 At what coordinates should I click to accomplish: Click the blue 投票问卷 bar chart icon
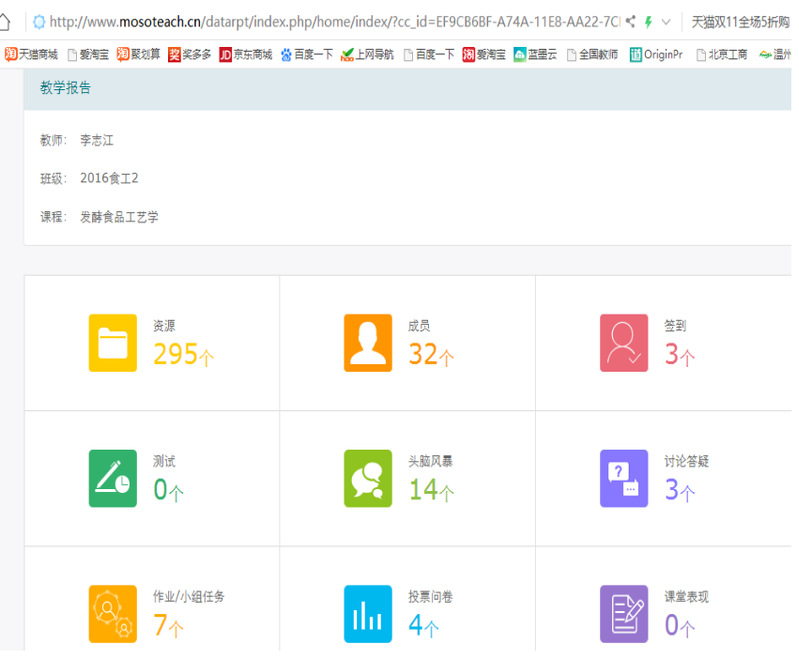point(368,613)
